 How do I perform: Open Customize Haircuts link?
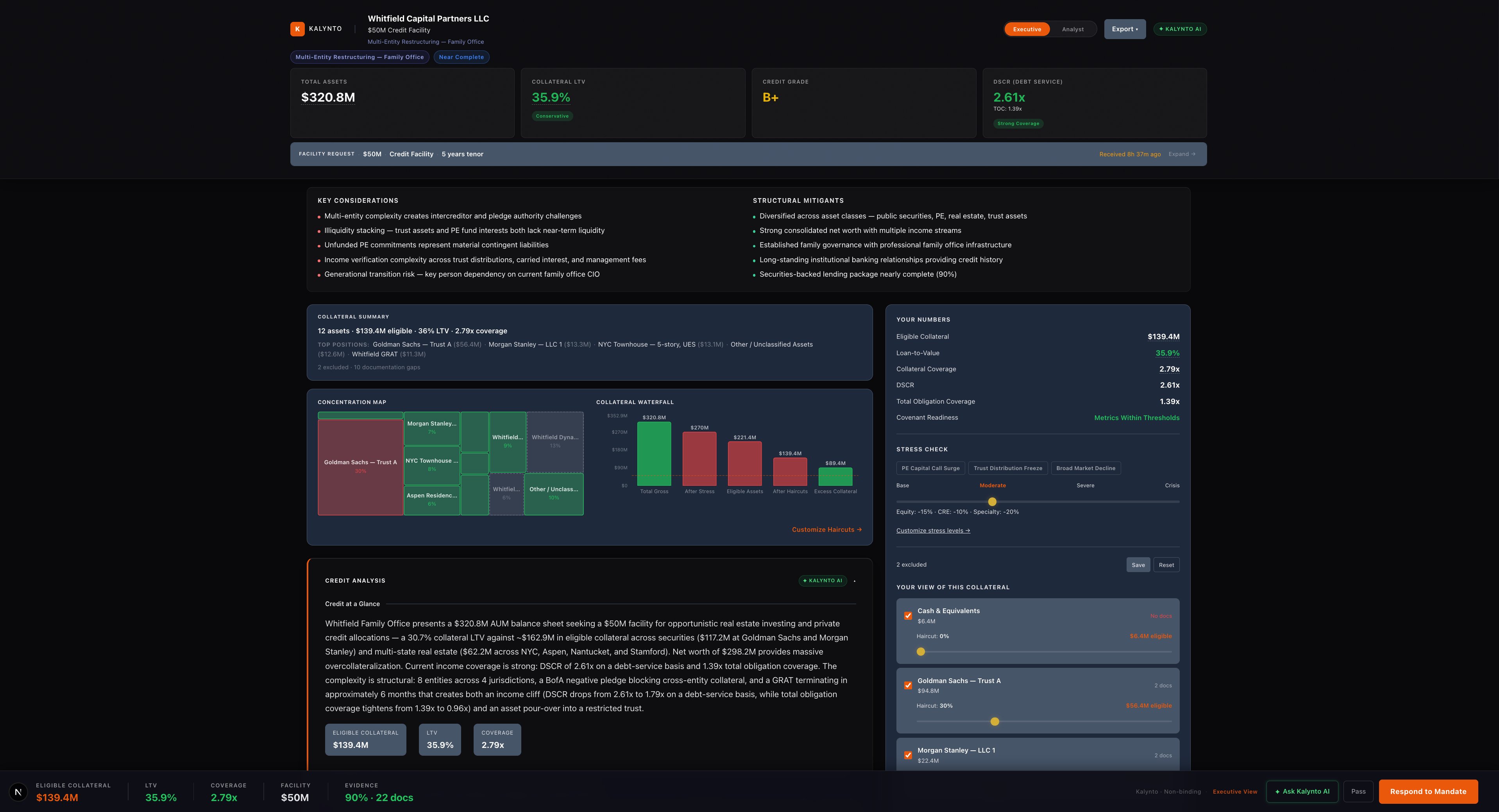tap(826, 530)
